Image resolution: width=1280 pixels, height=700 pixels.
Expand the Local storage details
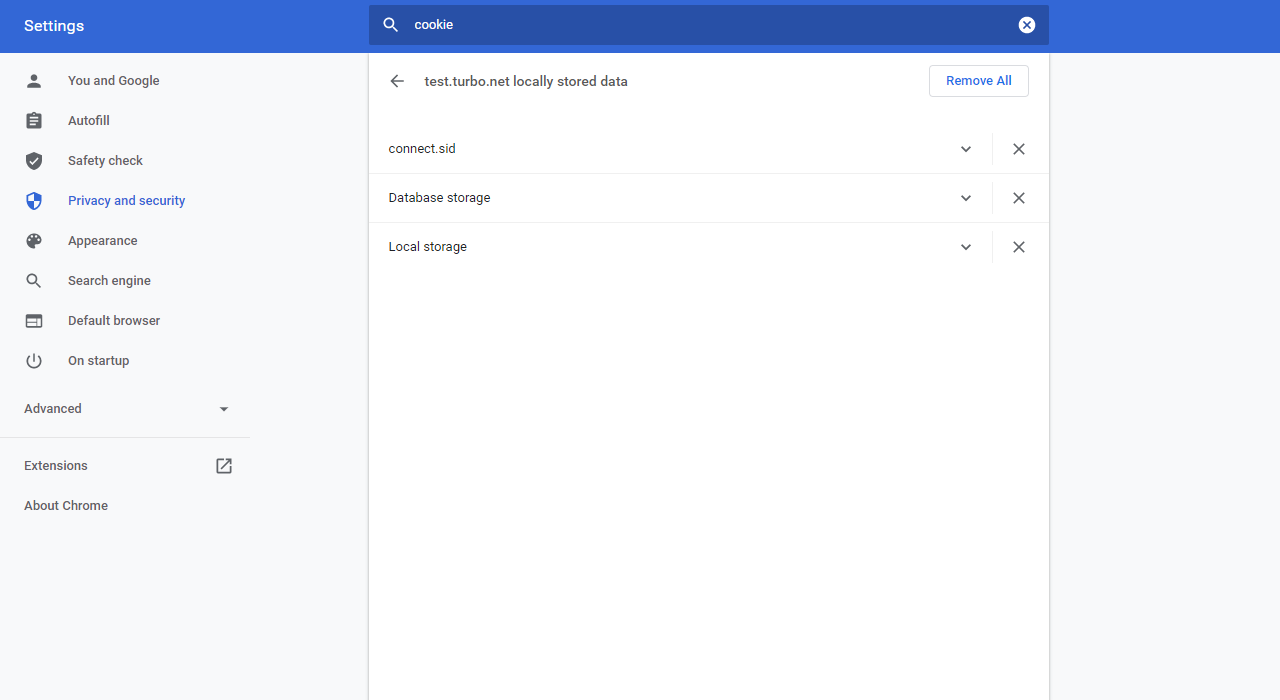point(966,247)
